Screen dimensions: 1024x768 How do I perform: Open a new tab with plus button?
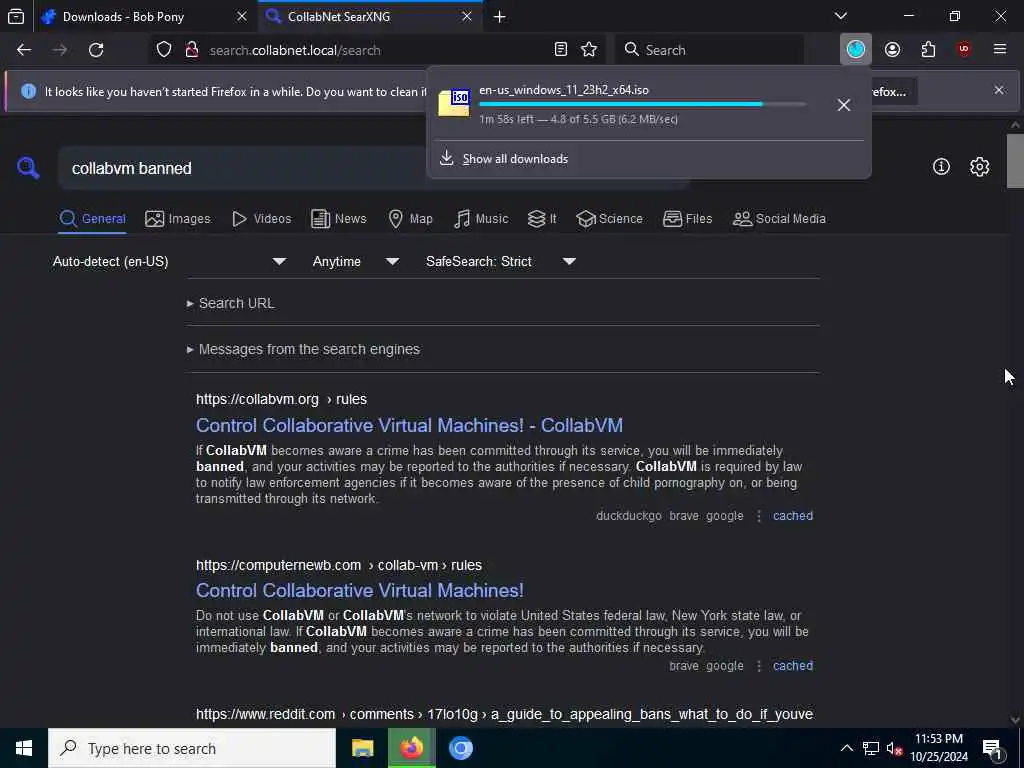click(500, 17)
